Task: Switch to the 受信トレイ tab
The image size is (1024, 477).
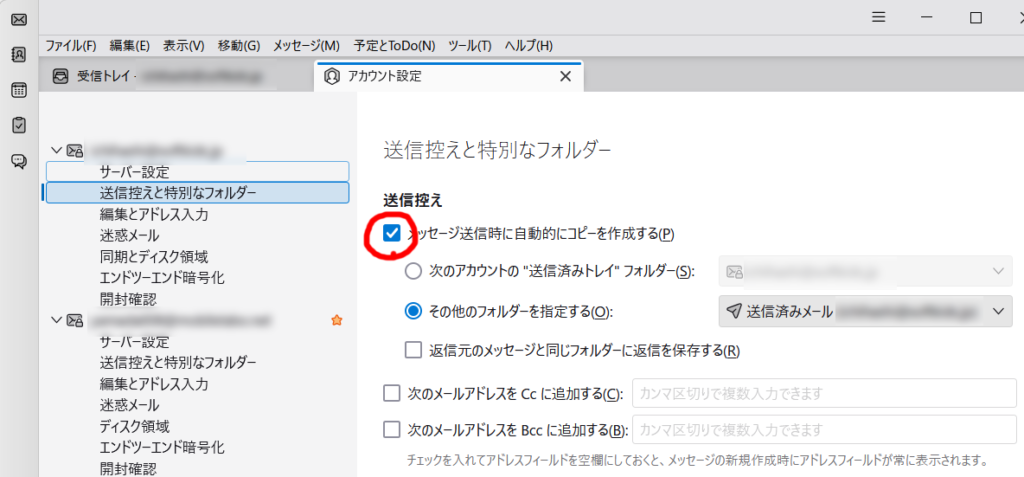Action: [x=176, y=76]
